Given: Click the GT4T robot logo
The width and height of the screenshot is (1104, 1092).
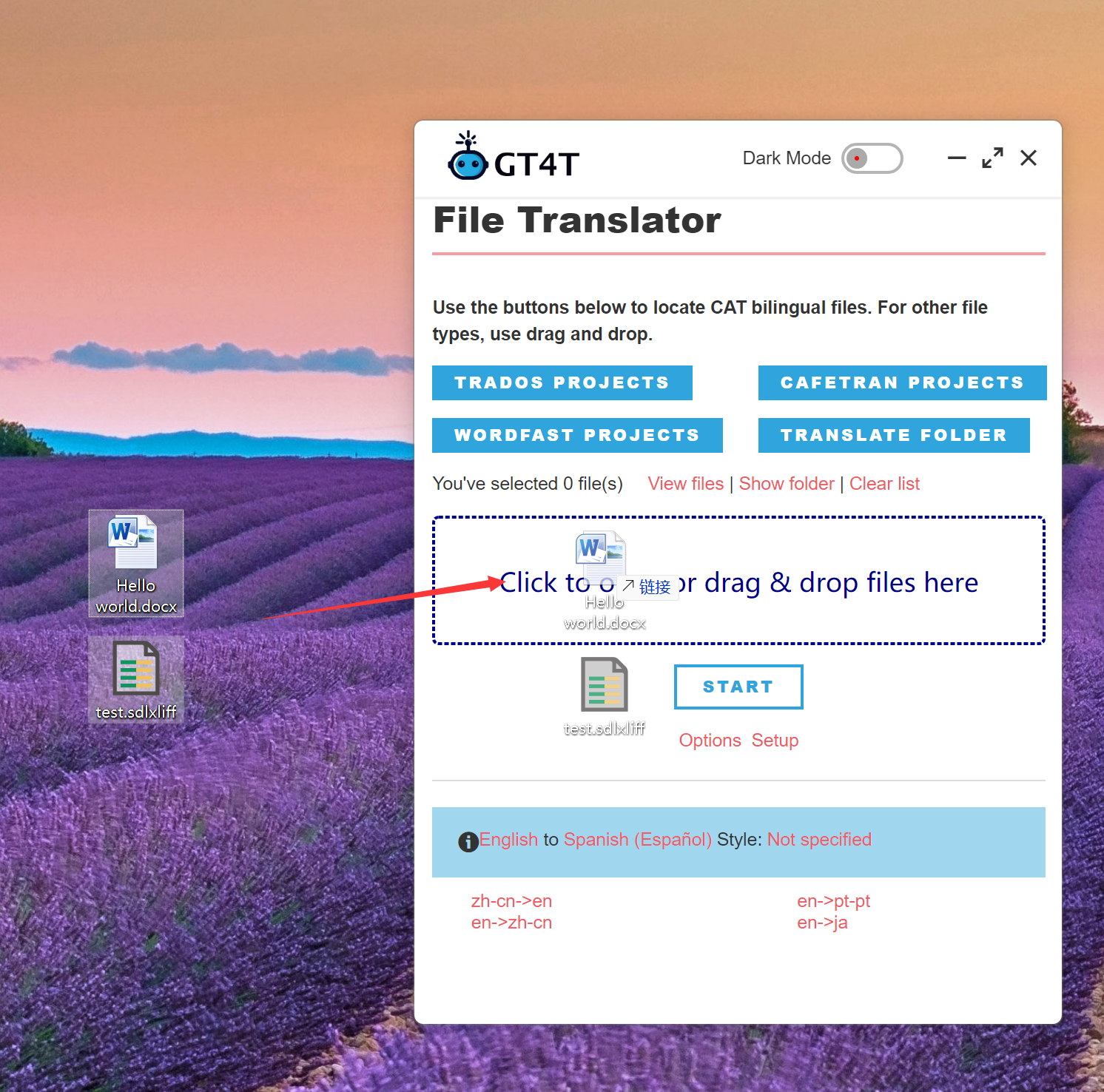Looking at the screenshot, I should pos(468,158).
